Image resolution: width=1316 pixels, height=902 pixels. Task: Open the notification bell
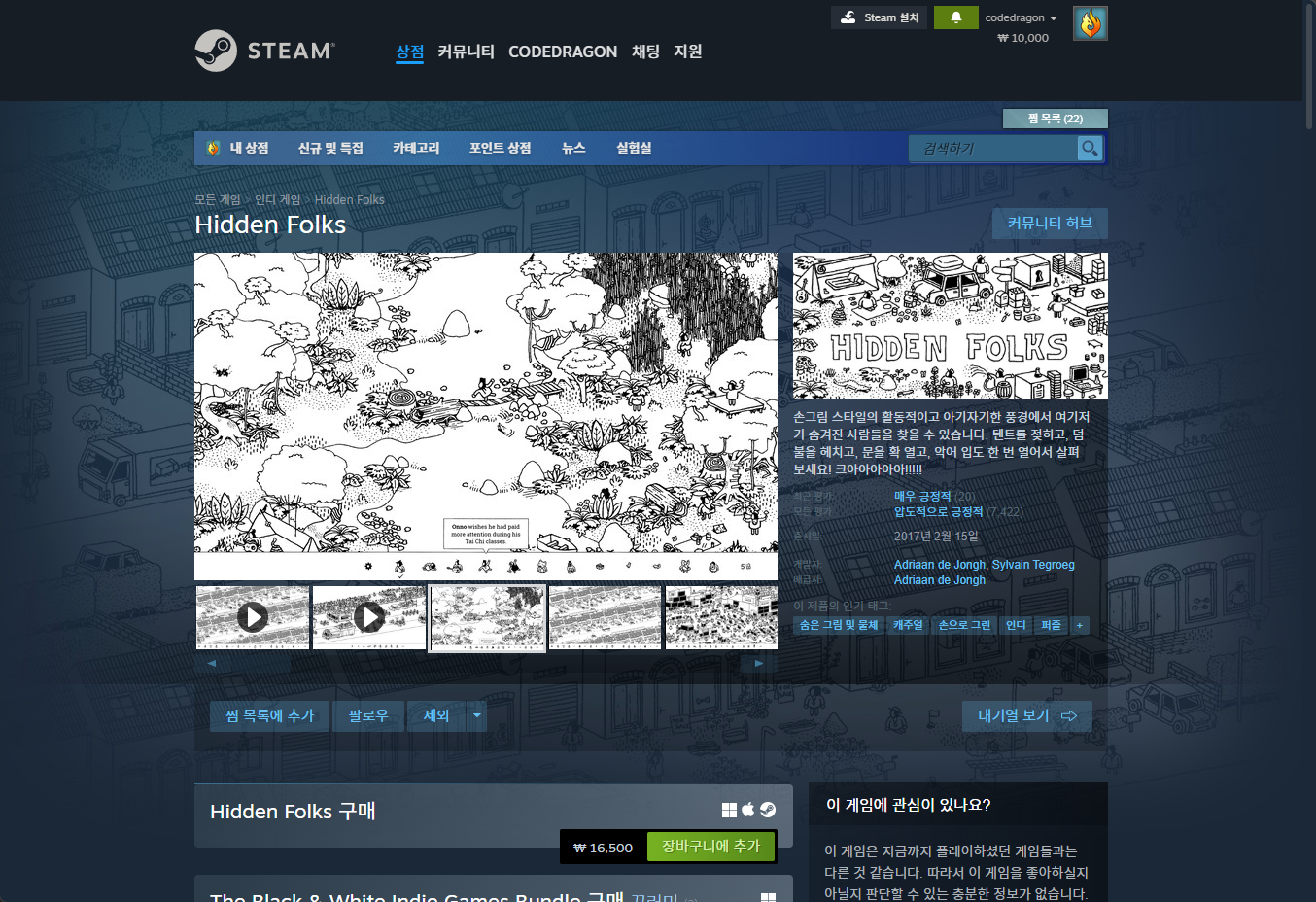tap(955, 17)
